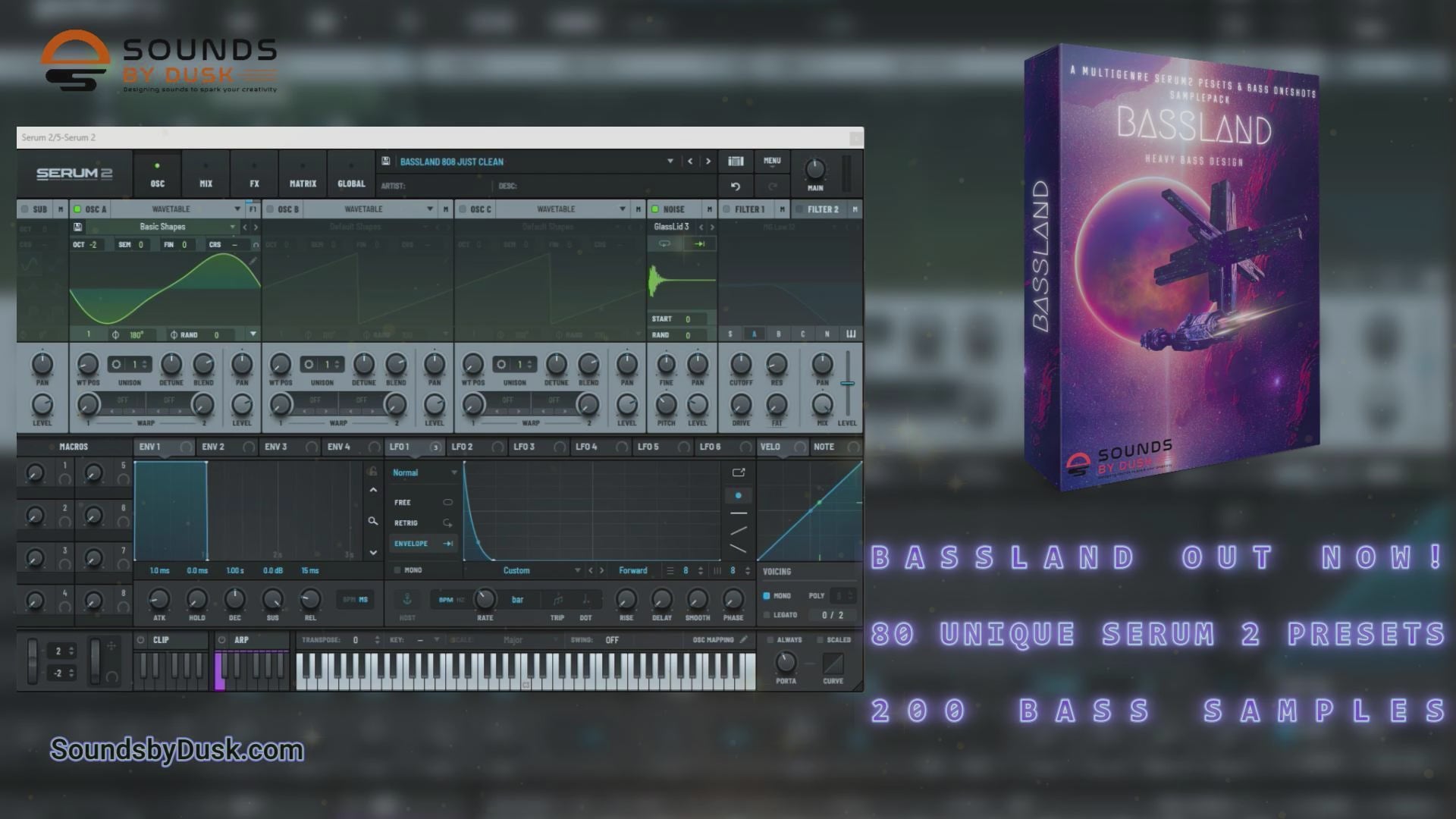
Task: Undo with the curved-arrow icon
Action: (735, 186)
